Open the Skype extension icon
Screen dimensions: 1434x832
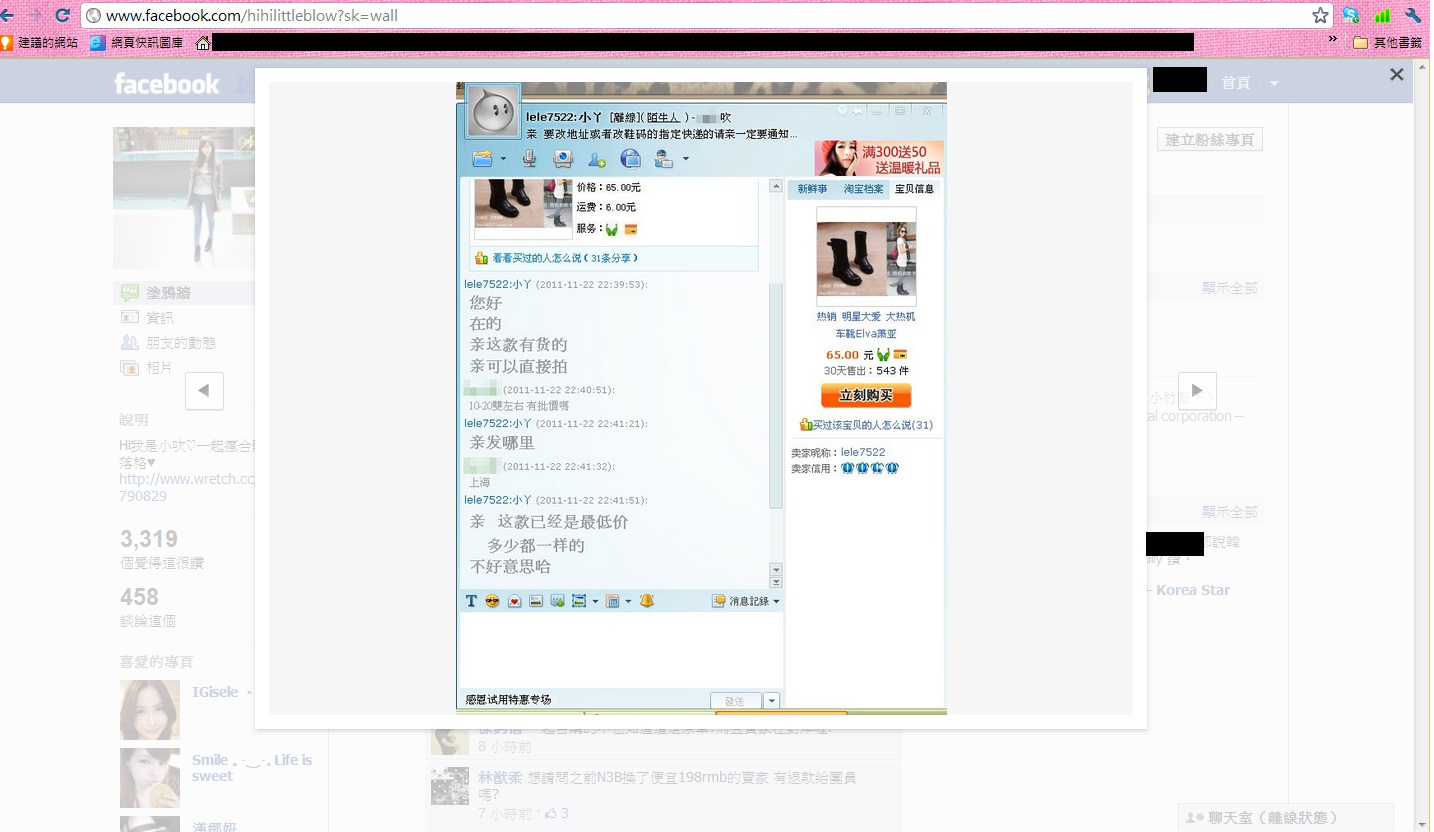click(x=1352, y=15)
